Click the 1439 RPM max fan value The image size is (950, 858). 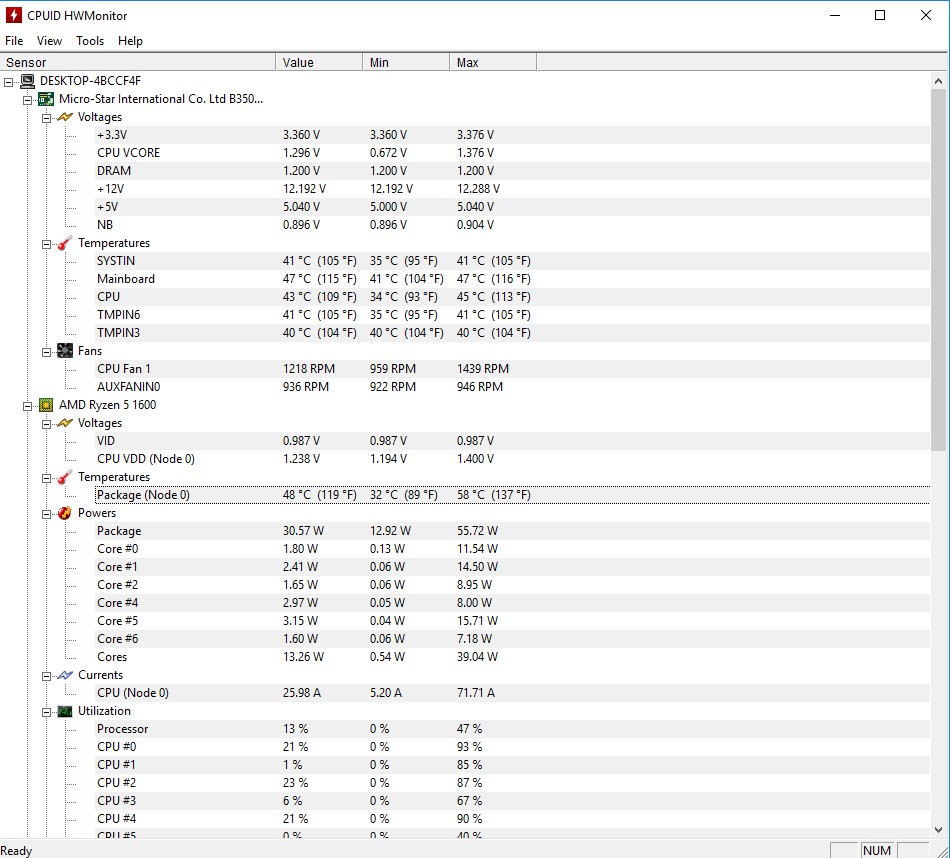(483, 368)
